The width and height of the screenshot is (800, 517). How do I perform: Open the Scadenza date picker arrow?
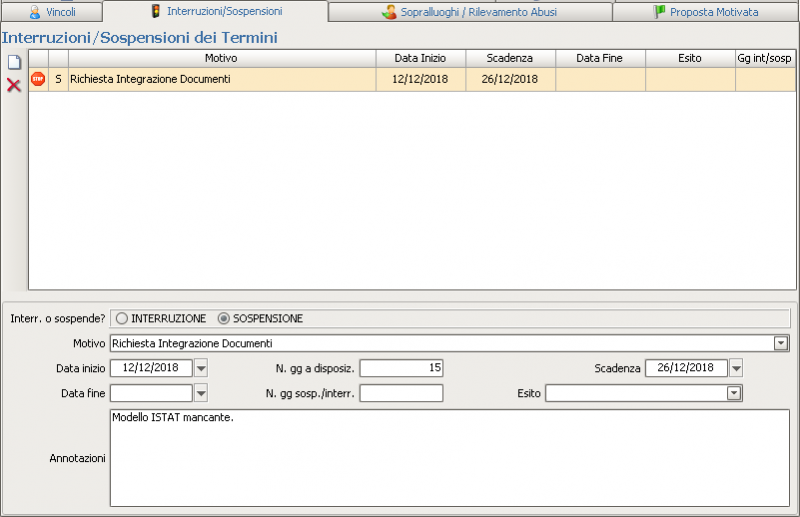737,368
